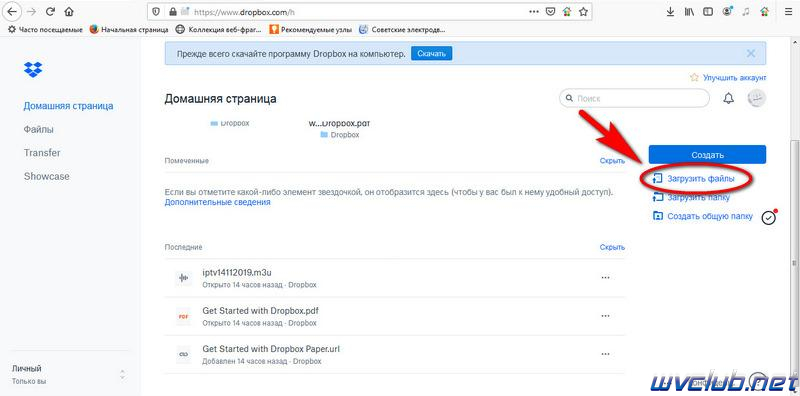This screenshot has height=396, width=800.
Task: Click the Поиск search field
Action: [634, 98]
